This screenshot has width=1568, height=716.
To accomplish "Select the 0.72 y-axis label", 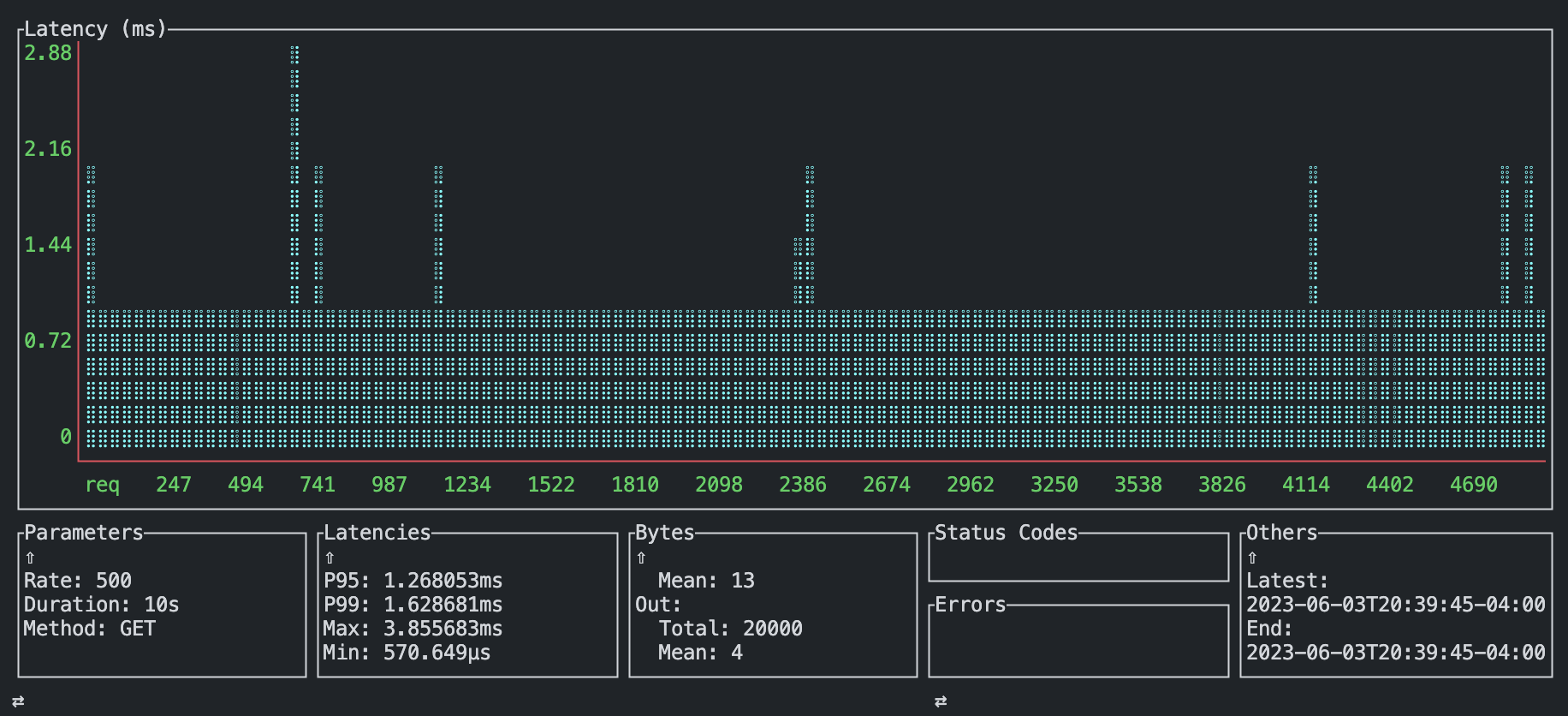I will [x=48, y=341].
